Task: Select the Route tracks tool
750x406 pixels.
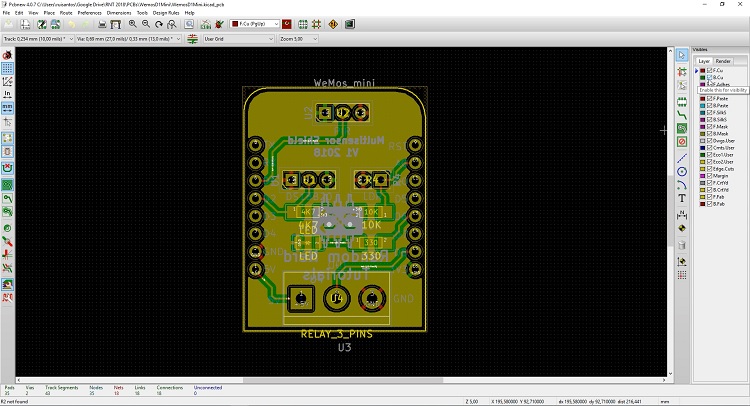Action: (x=682, y=114)
